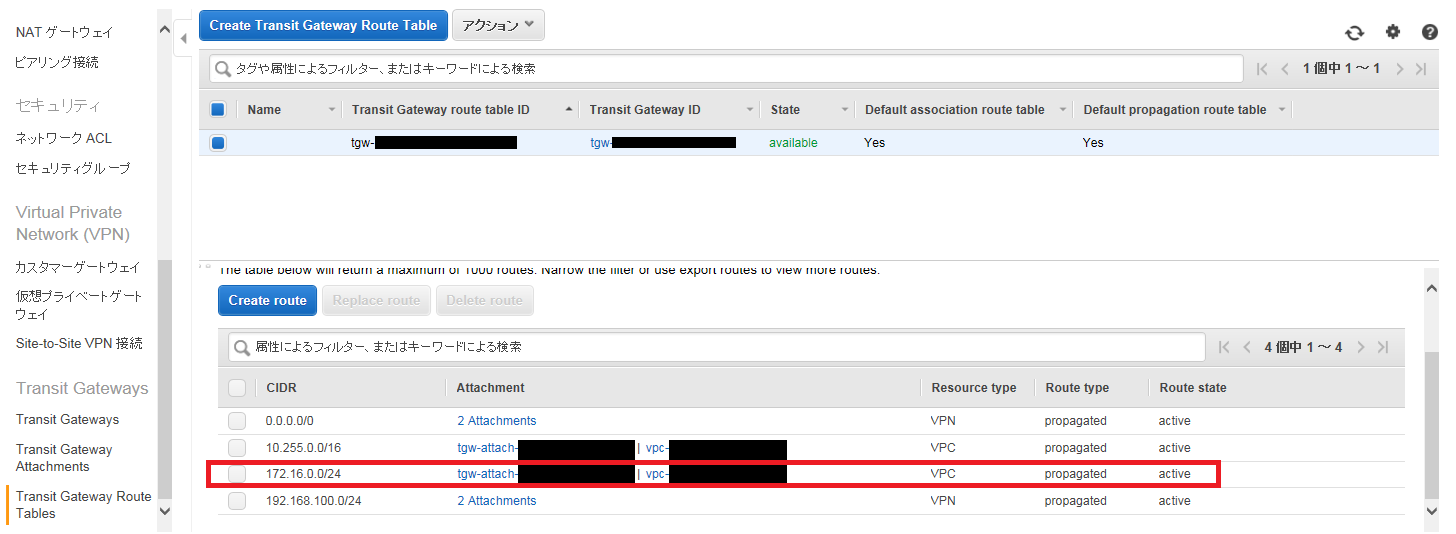Screen dimensions: 1456x534
Task: Go to last page of routes list
Action: pyautogui.click(x=1383, y=347)
